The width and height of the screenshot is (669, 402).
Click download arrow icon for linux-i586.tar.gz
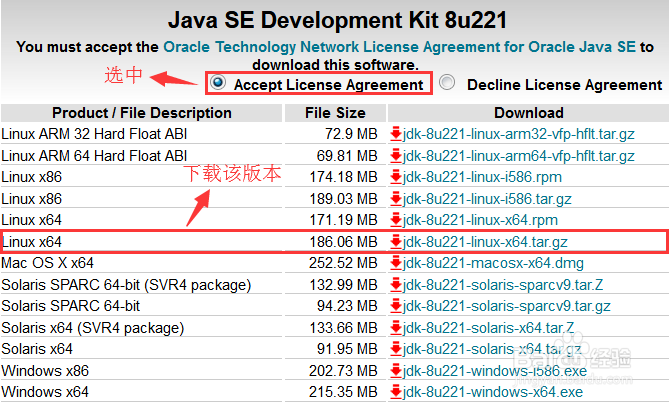tap(396, 198)
